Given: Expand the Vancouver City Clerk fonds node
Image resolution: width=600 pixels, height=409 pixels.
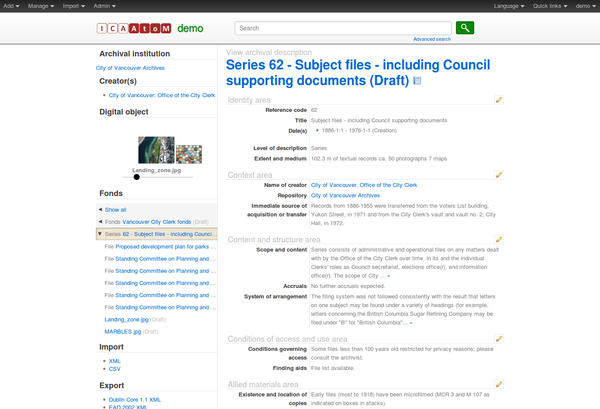Looking at the screenshot, I should click(99, 221).
